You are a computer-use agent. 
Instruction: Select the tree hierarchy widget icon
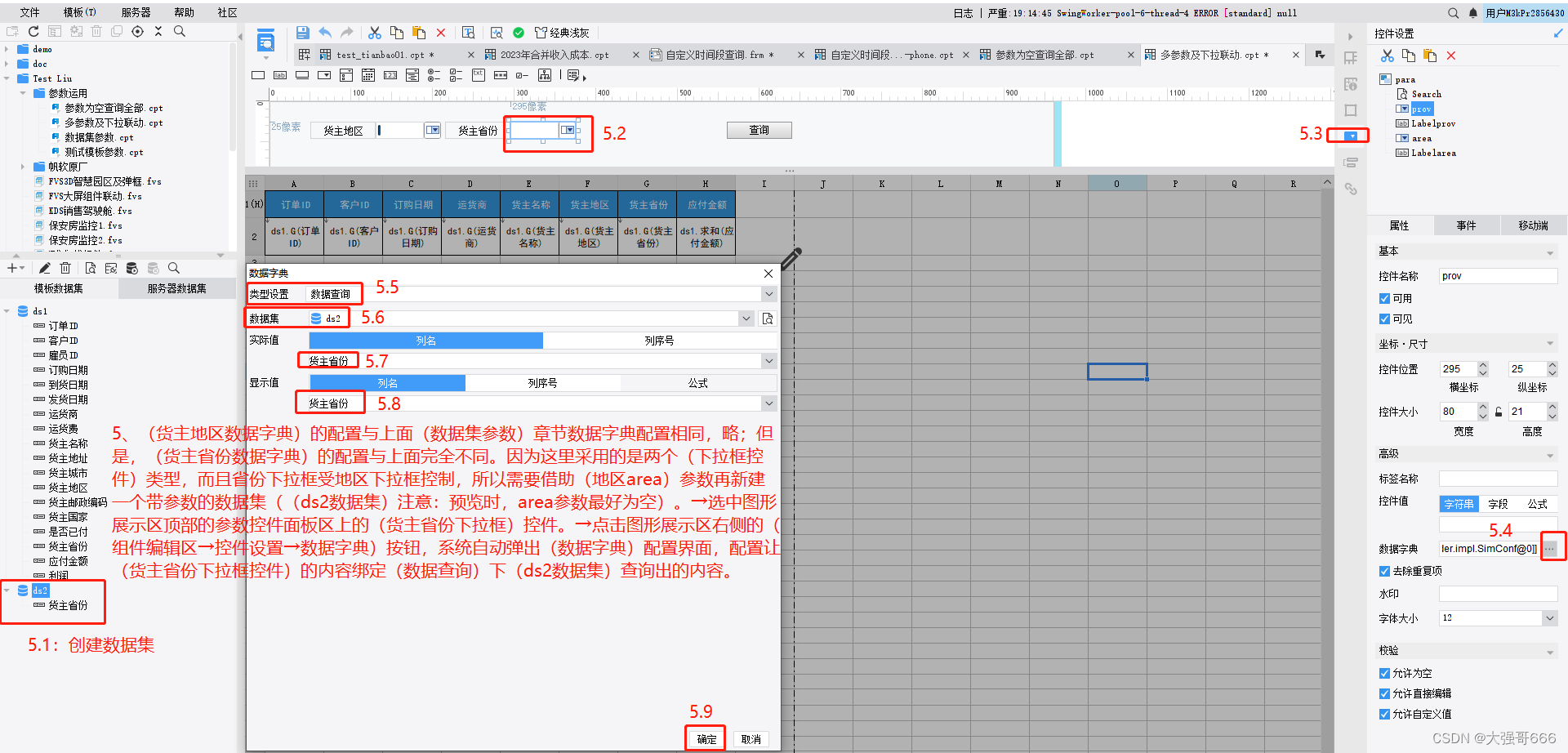545,75
